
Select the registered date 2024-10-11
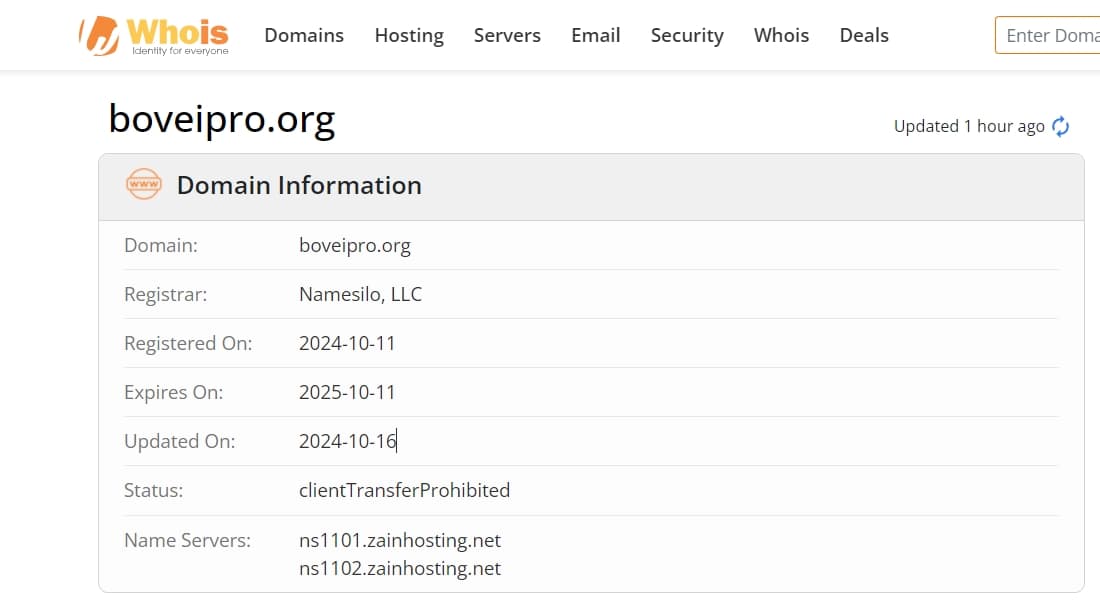[x=347, y=343]
